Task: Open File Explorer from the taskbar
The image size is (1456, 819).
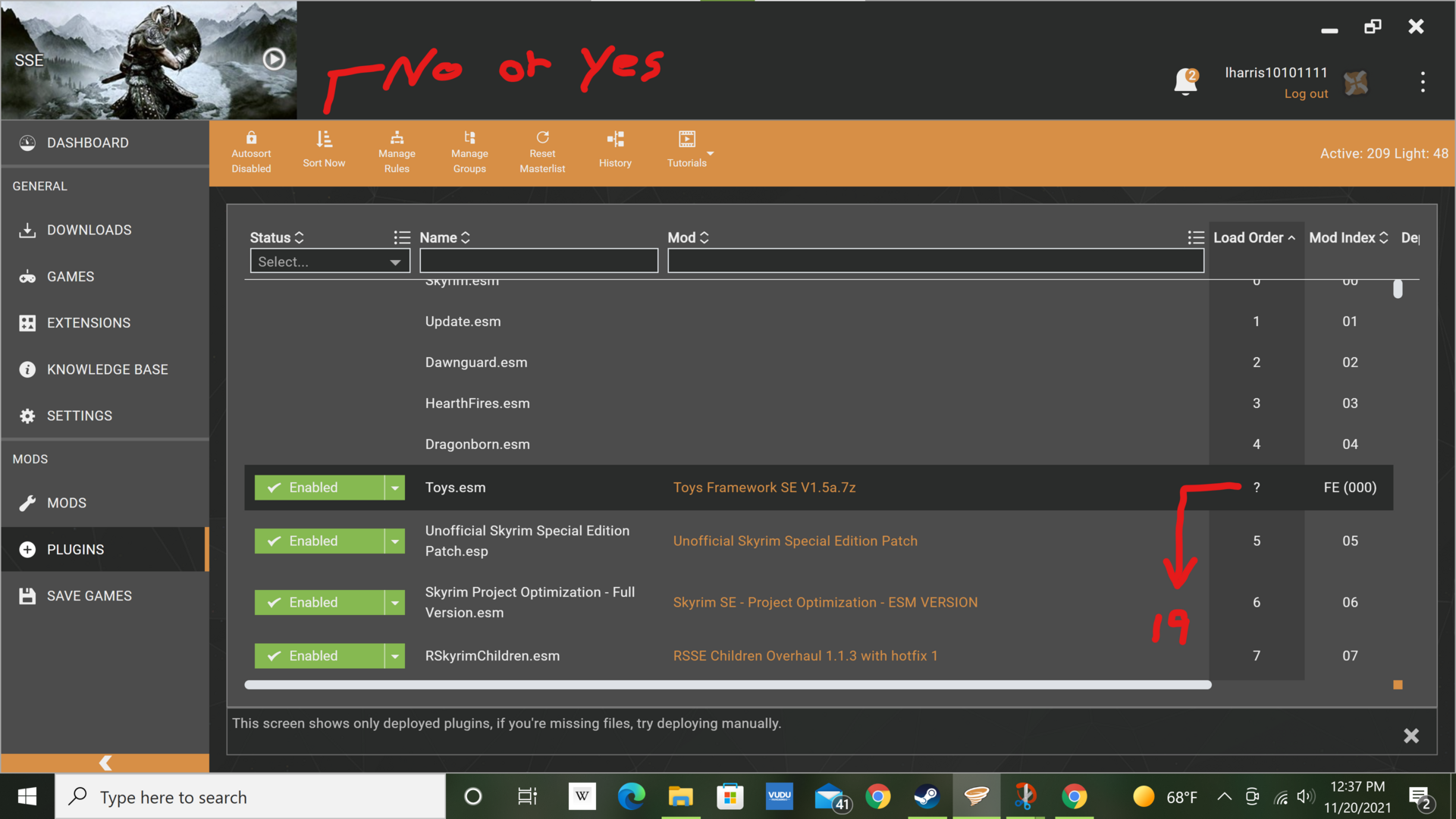Action: tap(680, 796)
